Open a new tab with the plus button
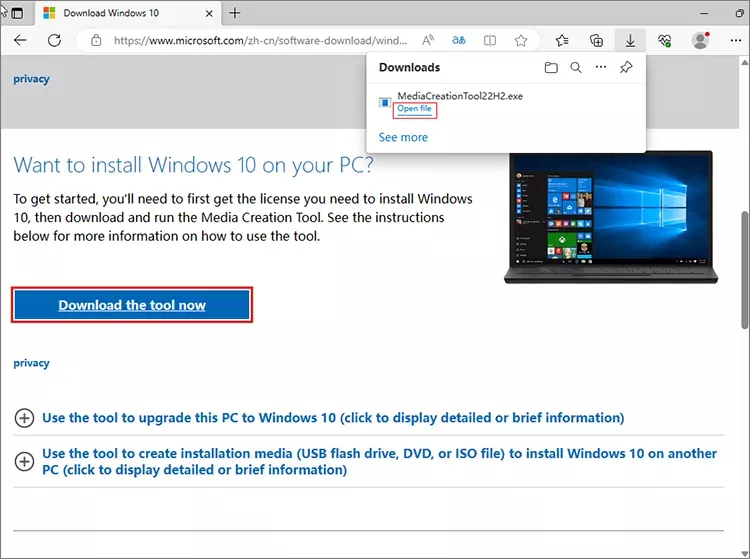750x559 pixels. click(x=234, y=13)
